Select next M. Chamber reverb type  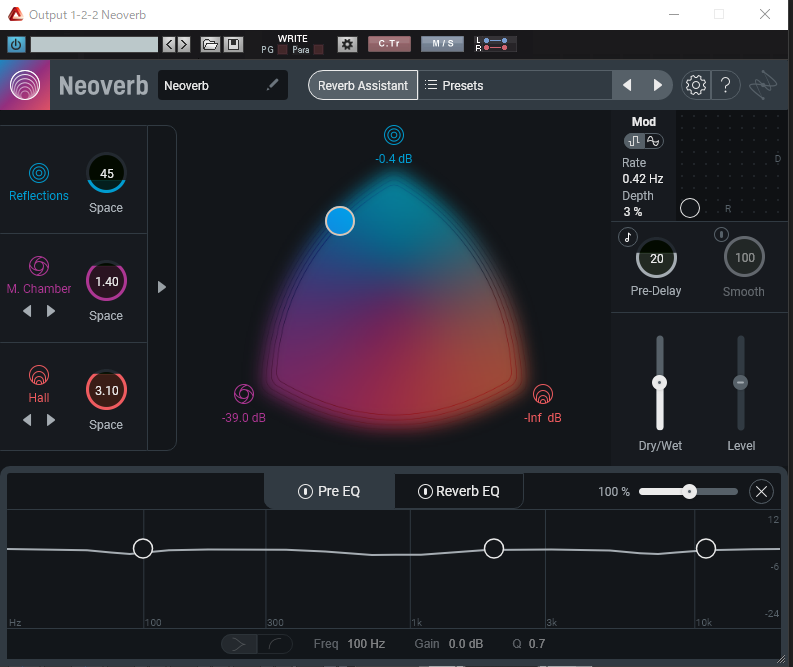(51, 311)
